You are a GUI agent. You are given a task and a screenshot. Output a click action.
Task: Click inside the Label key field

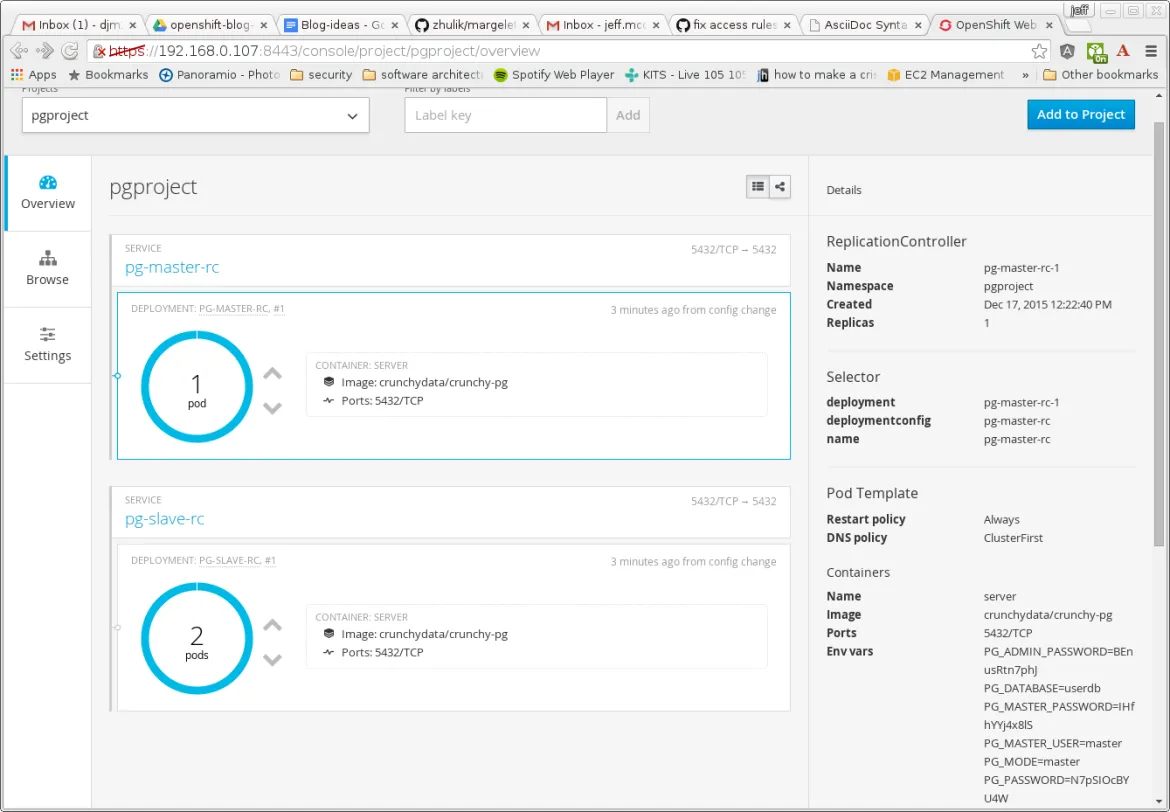tap(505, 115)
